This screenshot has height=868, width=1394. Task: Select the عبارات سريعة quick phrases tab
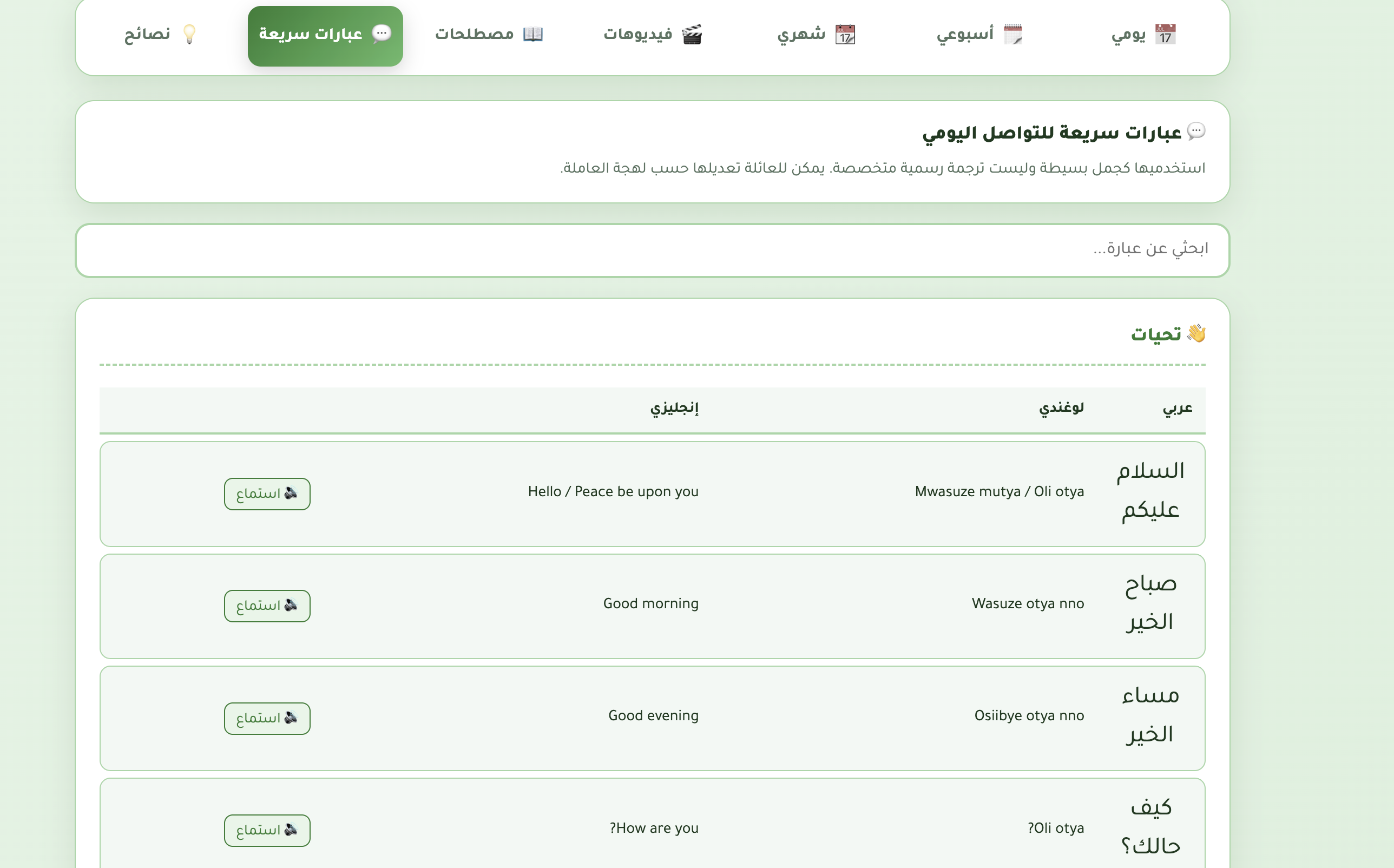325,36
